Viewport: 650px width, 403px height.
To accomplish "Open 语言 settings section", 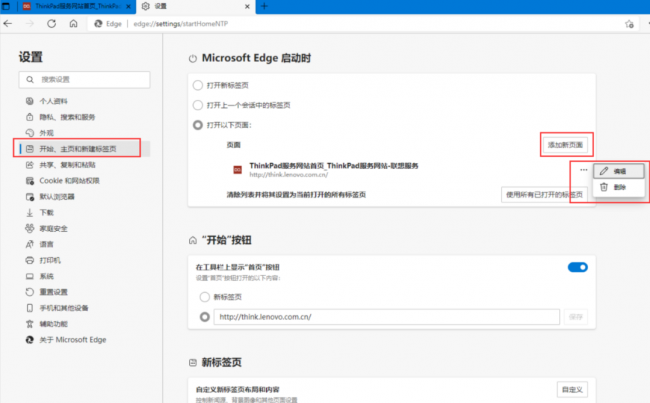I will (x=39, y=244).
